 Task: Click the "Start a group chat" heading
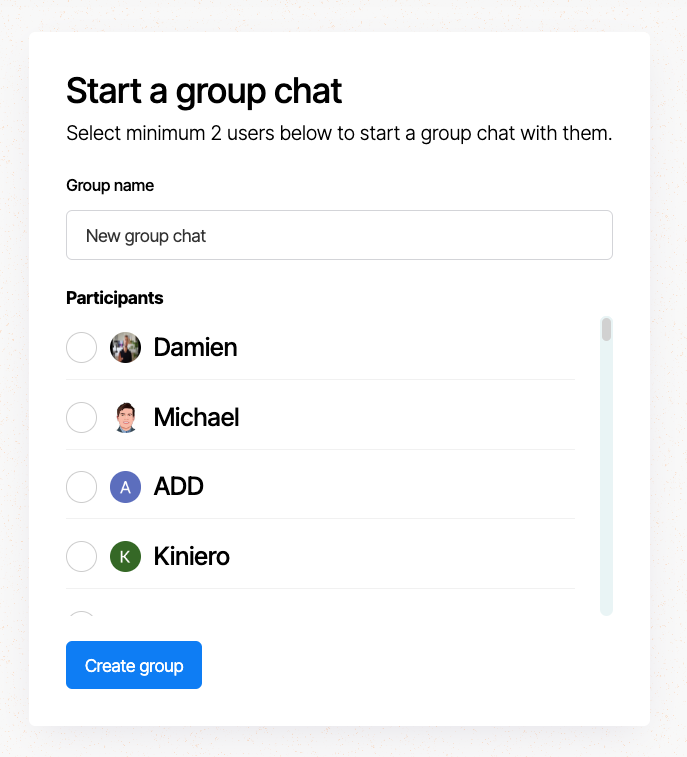tap(204, 91)
